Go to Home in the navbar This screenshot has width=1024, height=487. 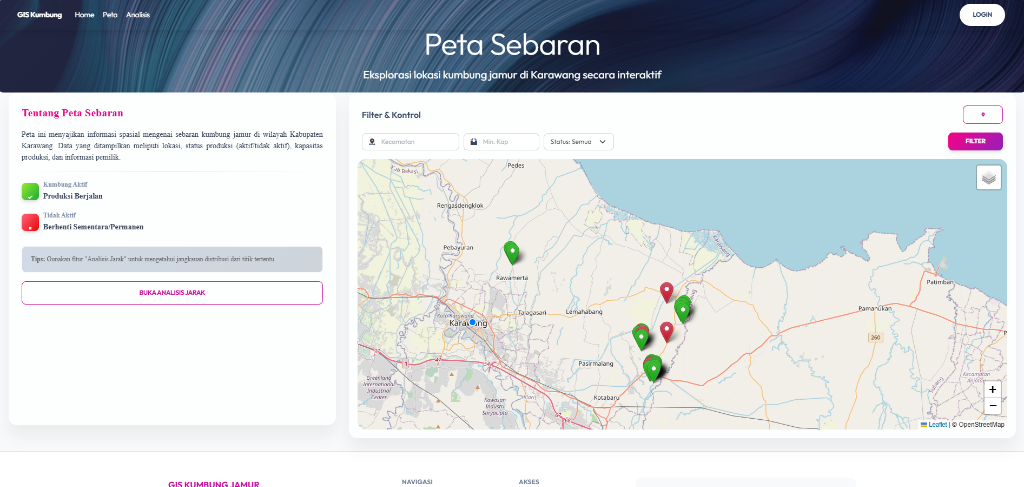(84, 14)
